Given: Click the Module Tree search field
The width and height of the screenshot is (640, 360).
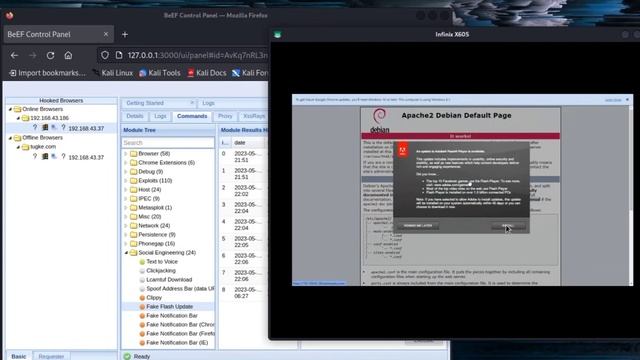Looking at the screenshot, I should [x=168, y=143].
